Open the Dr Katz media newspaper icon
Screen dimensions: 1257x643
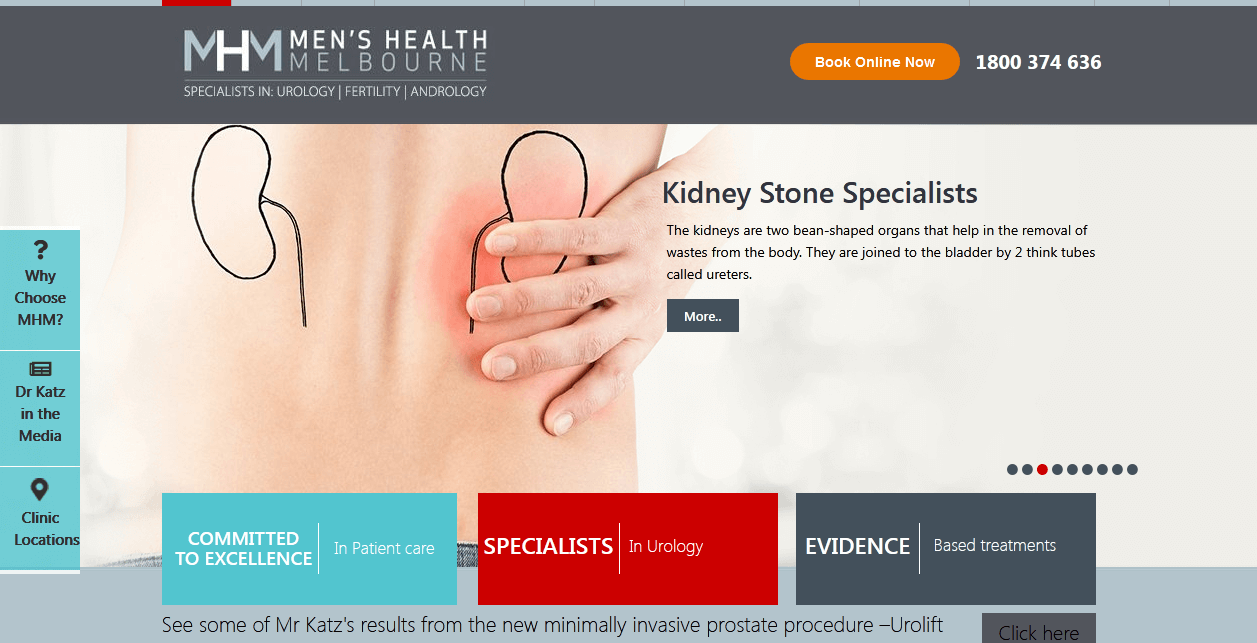click(x=40, y=369)
